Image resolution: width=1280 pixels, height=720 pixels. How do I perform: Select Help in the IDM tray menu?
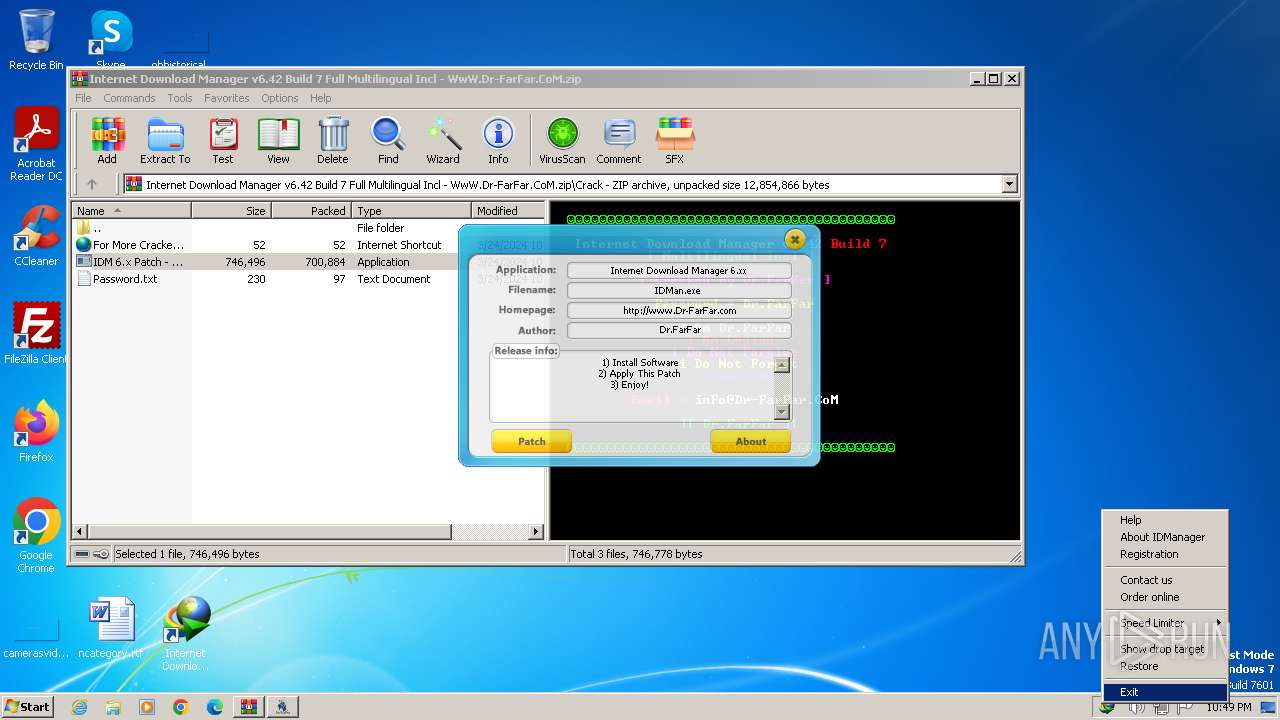click(x=1165, y=520)
